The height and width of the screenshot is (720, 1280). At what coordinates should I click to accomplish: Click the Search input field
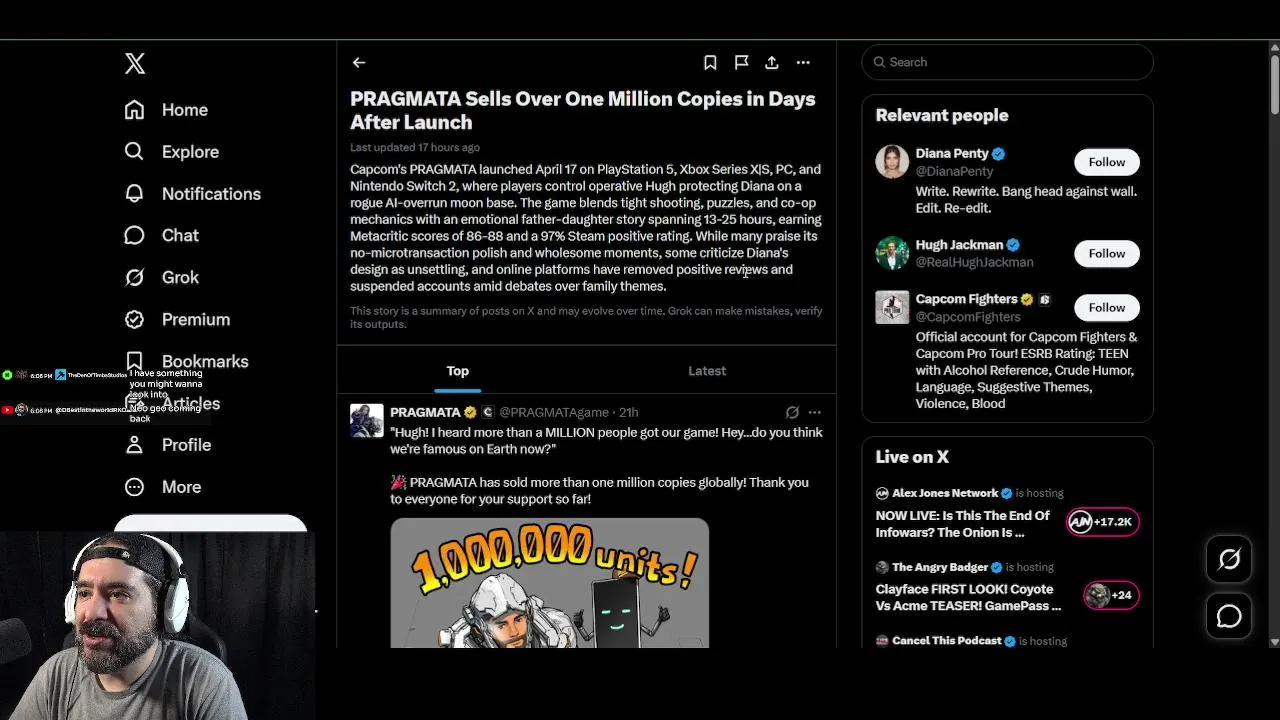(1007, 62)
